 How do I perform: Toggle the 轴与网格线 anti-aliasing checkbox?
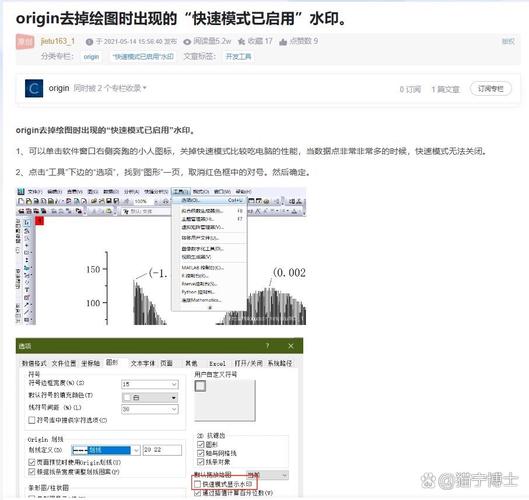[200, 453]
